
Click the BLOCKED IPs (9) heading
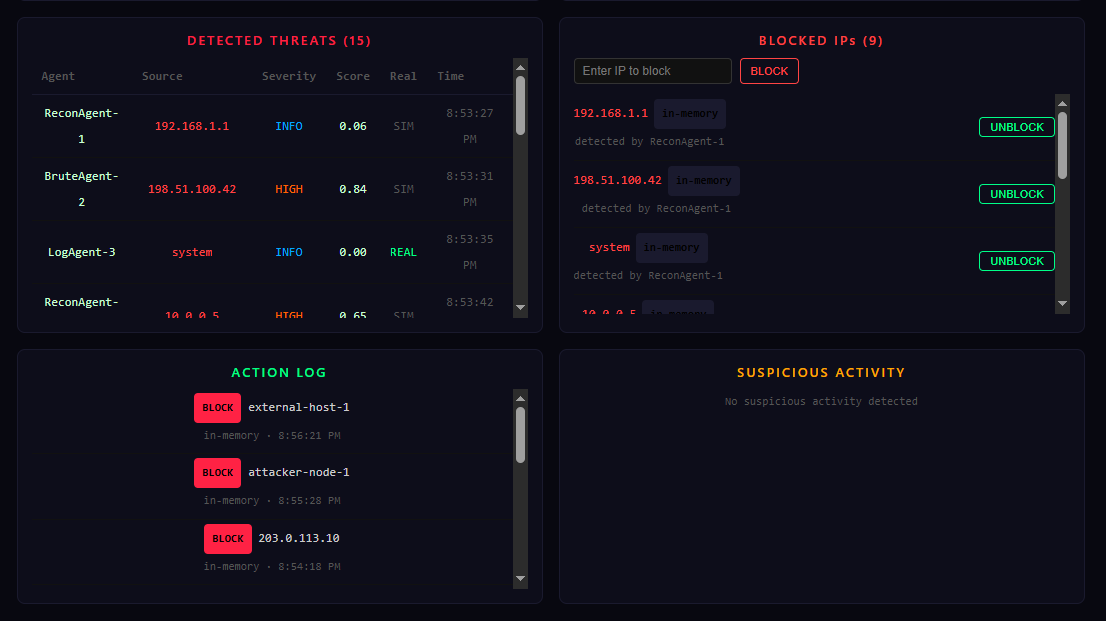point(821,41)
